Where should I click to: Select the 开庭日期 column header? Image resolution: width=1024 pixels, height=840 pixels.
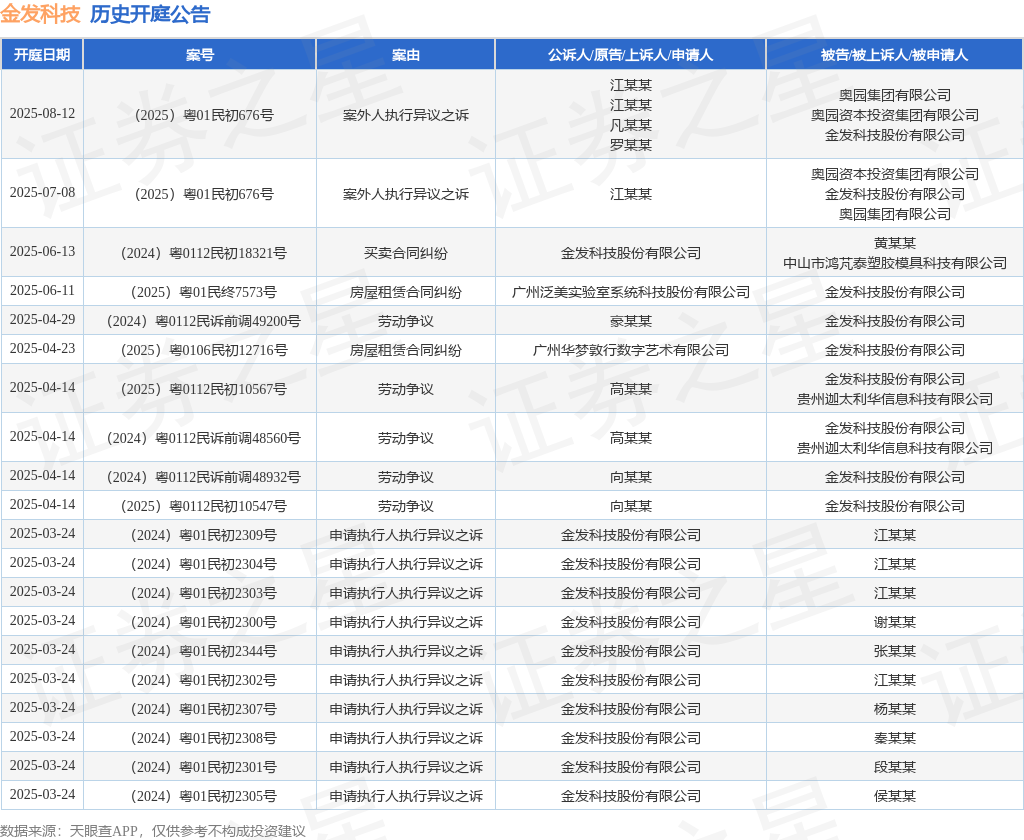tap(42, 55)
